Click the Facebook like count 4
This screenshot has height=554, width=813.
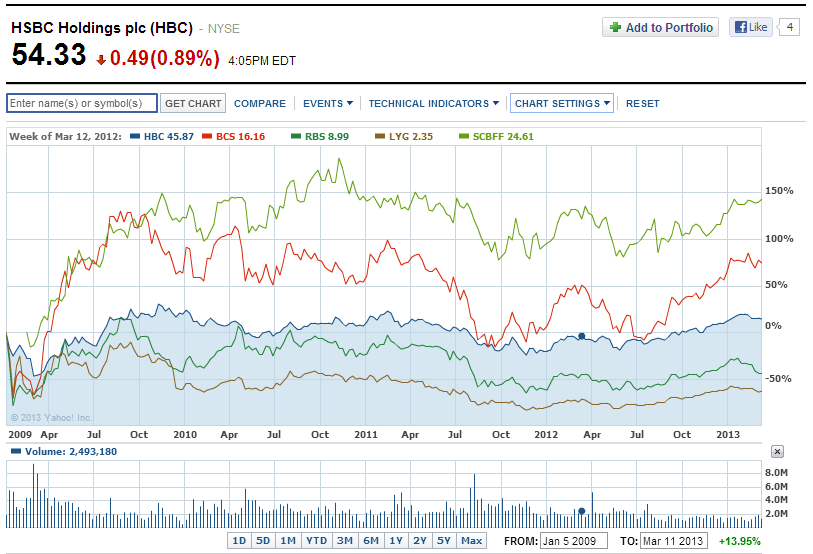790,27
